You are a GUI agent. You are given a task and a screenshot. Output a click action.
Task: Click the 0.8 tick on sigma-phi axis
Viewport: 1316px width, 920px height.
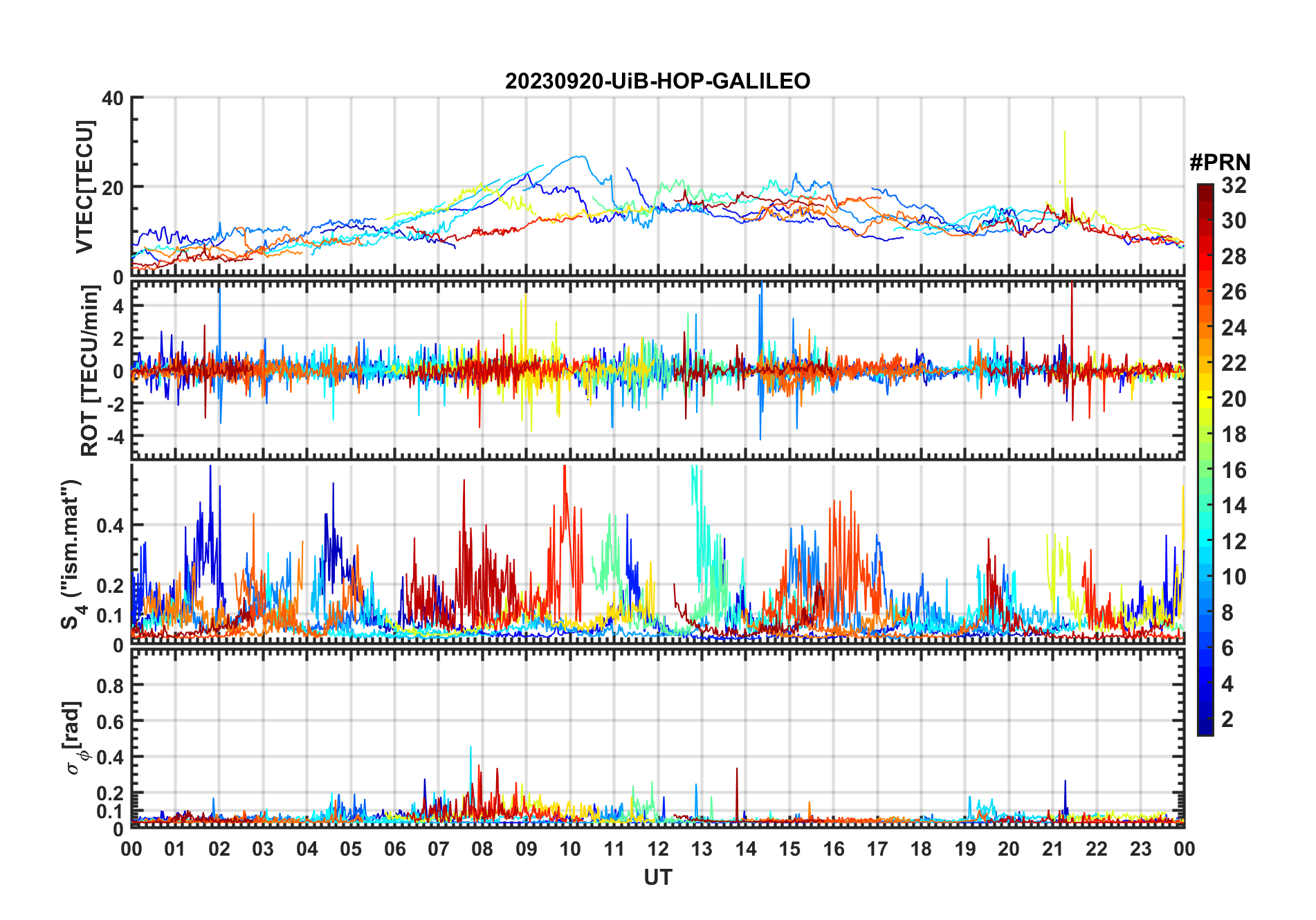pyautogui.click(x=110, y=686)
